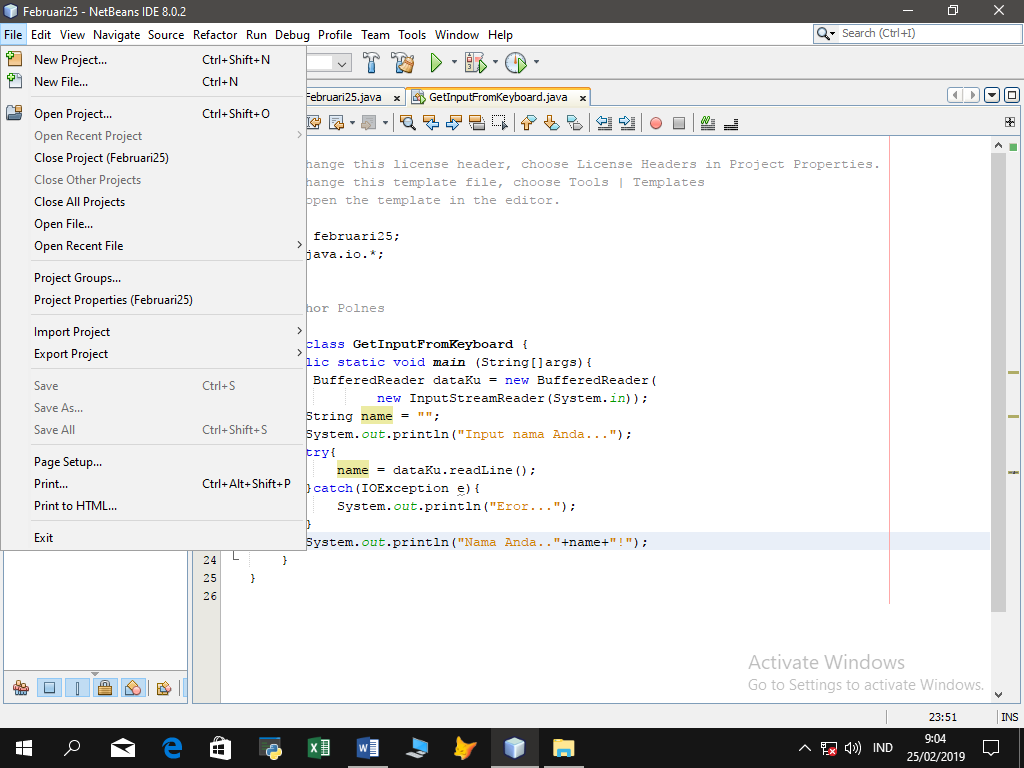Stop macro recording with the gray square icon

pyautogui.click(x=679, y=122)
